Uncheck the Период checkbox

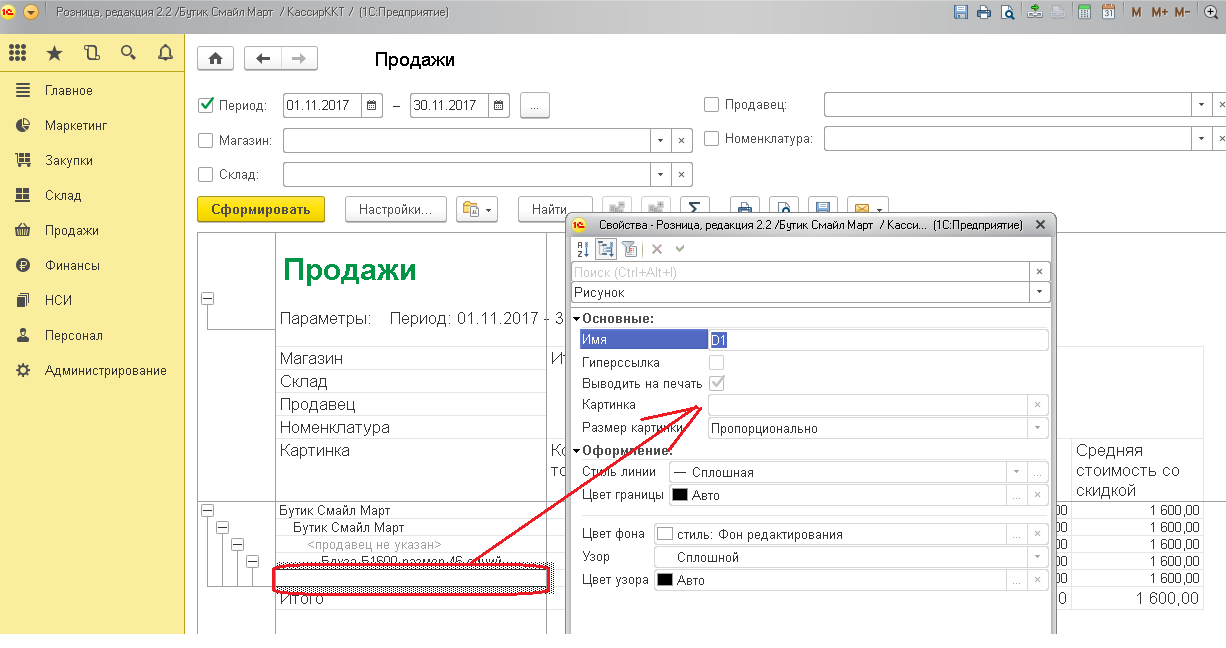click(207, 104)
